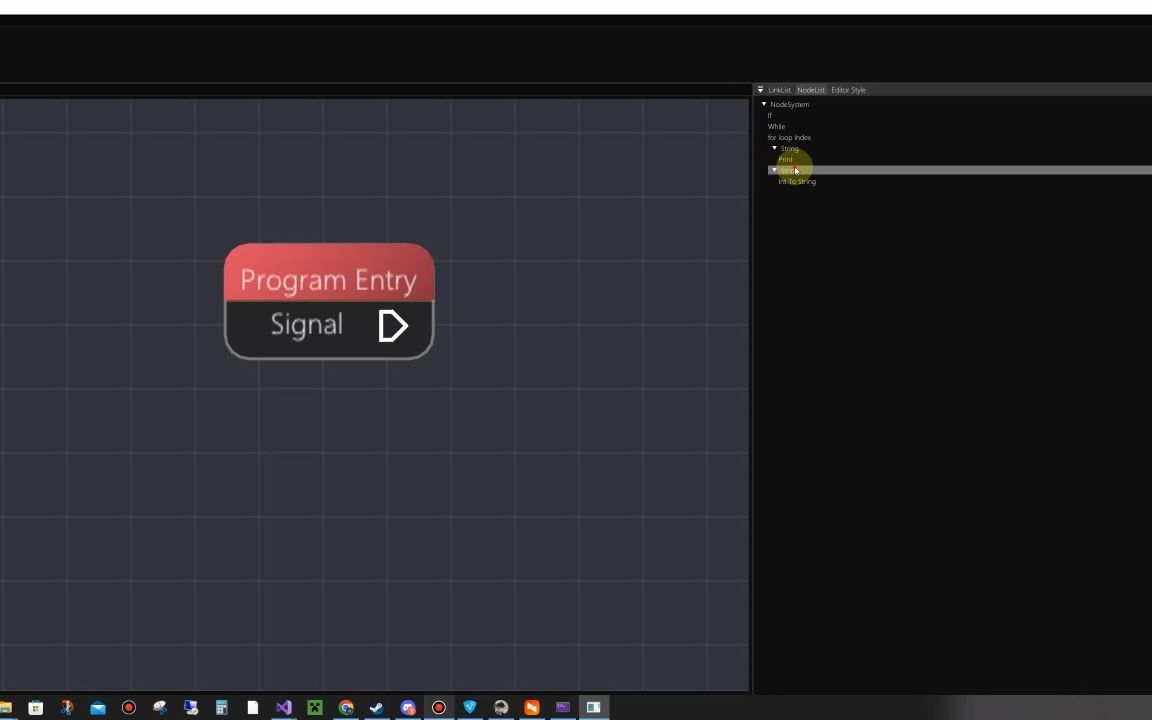Switch to Google Chrome in the taskbar
This screenshot has height=720, width=1152.
pyautogui.click(x=345, y=708)
